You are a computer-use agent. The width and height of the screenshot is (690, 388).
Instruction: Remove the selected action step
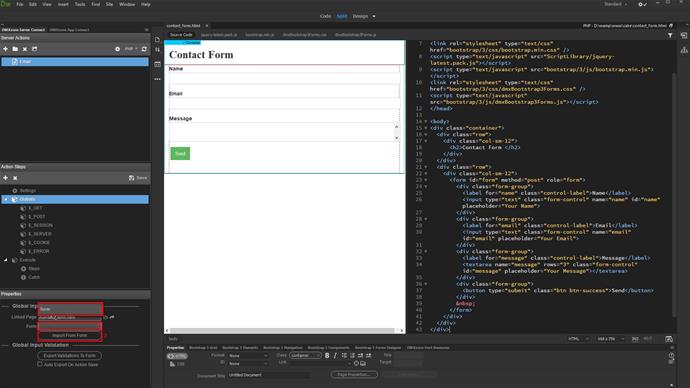15,178
